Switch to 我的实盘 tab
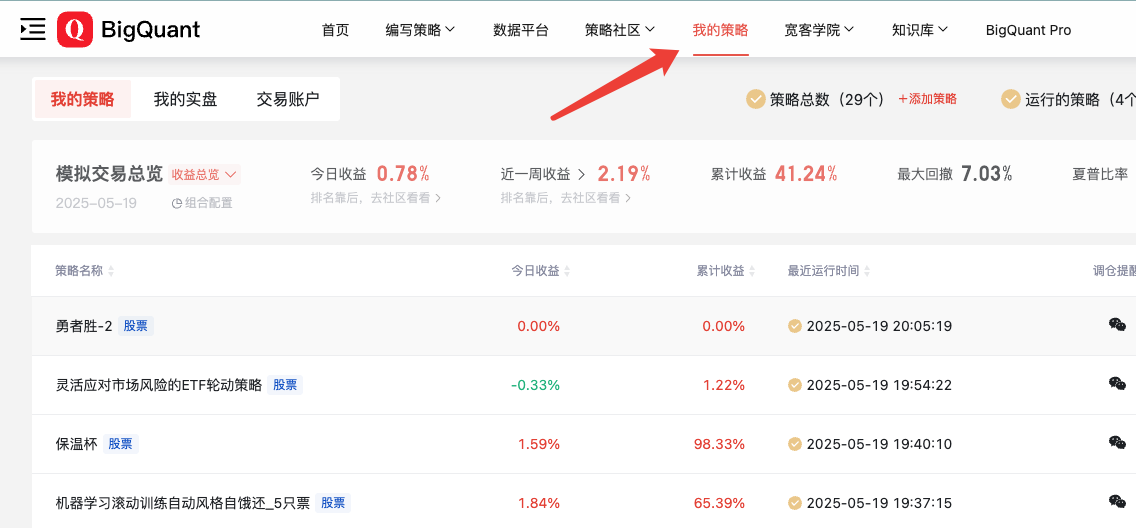The height and width of the screenshot is (528, 1136). 185,99
